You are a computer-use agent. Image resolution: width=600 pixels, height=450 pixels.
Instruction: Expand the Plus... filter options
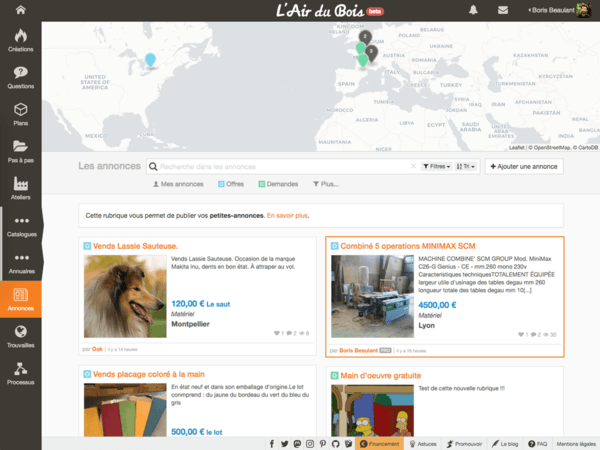pyautogui.click(x=325, y=184)
